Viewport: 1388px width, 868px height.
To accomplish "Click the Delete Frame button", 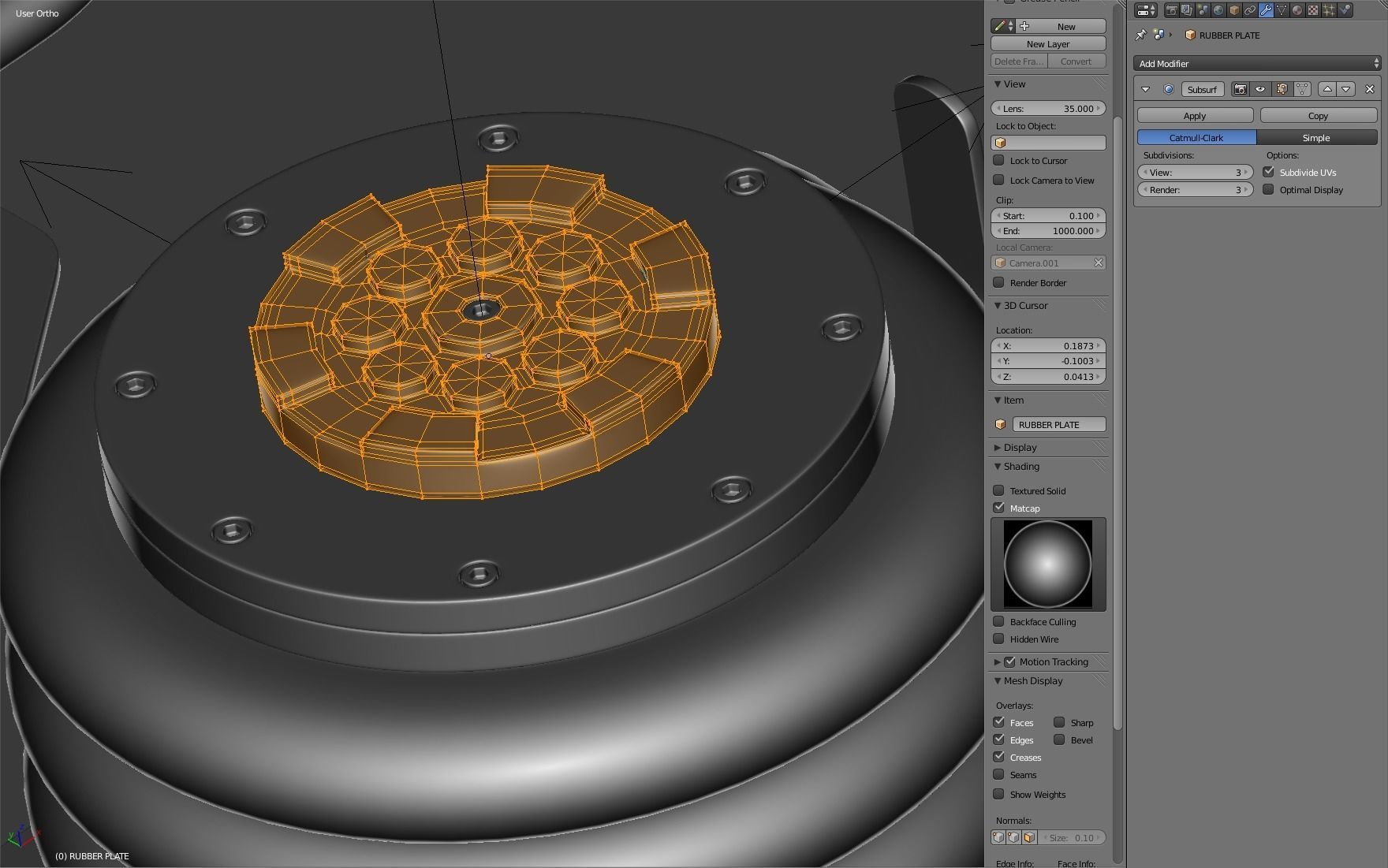I will coord(1019,61).
